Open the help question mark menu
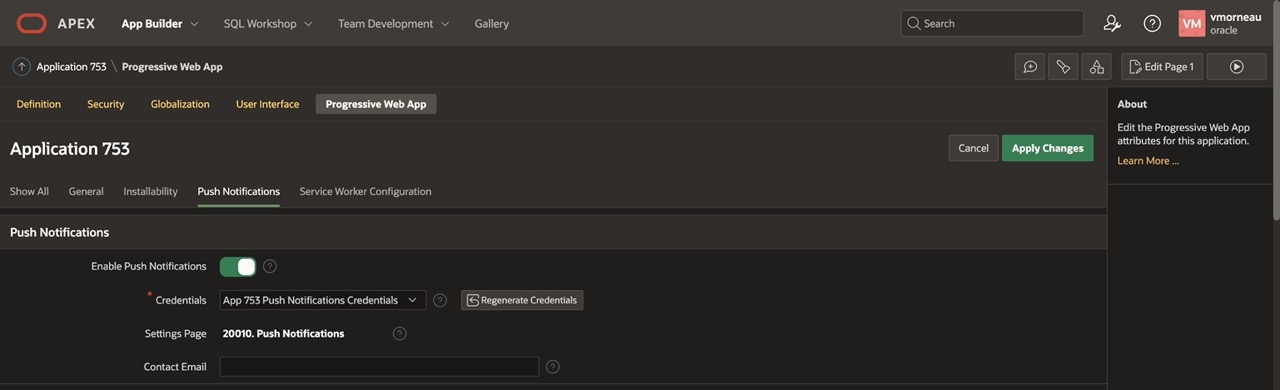The width and height of the screenshot is (1280, 390). [x=1152, y=23]
